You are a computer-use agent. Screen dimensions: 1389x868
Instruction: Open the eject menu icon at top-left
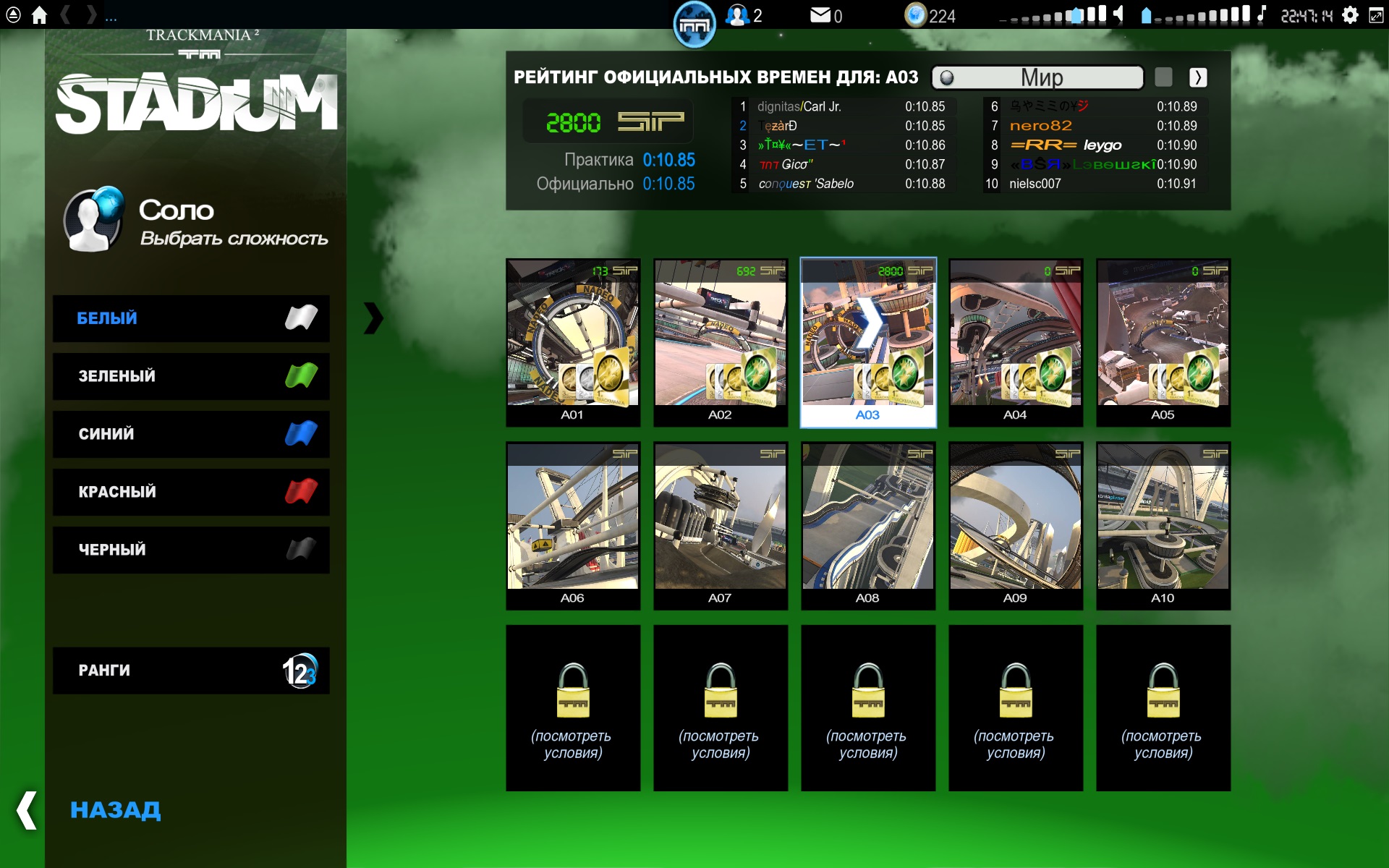[x=13, y=15]
